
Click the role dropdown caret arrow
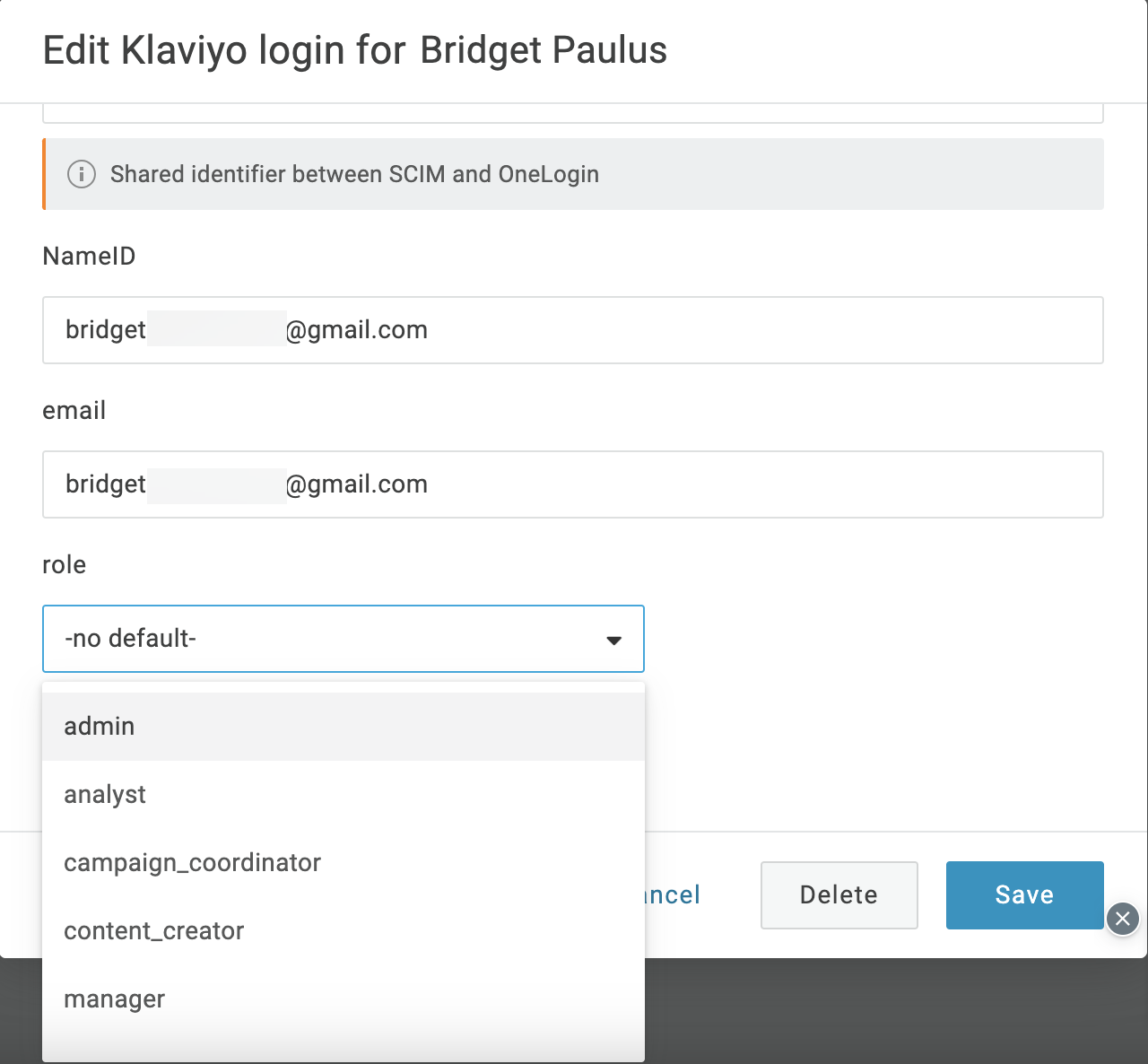613,640
